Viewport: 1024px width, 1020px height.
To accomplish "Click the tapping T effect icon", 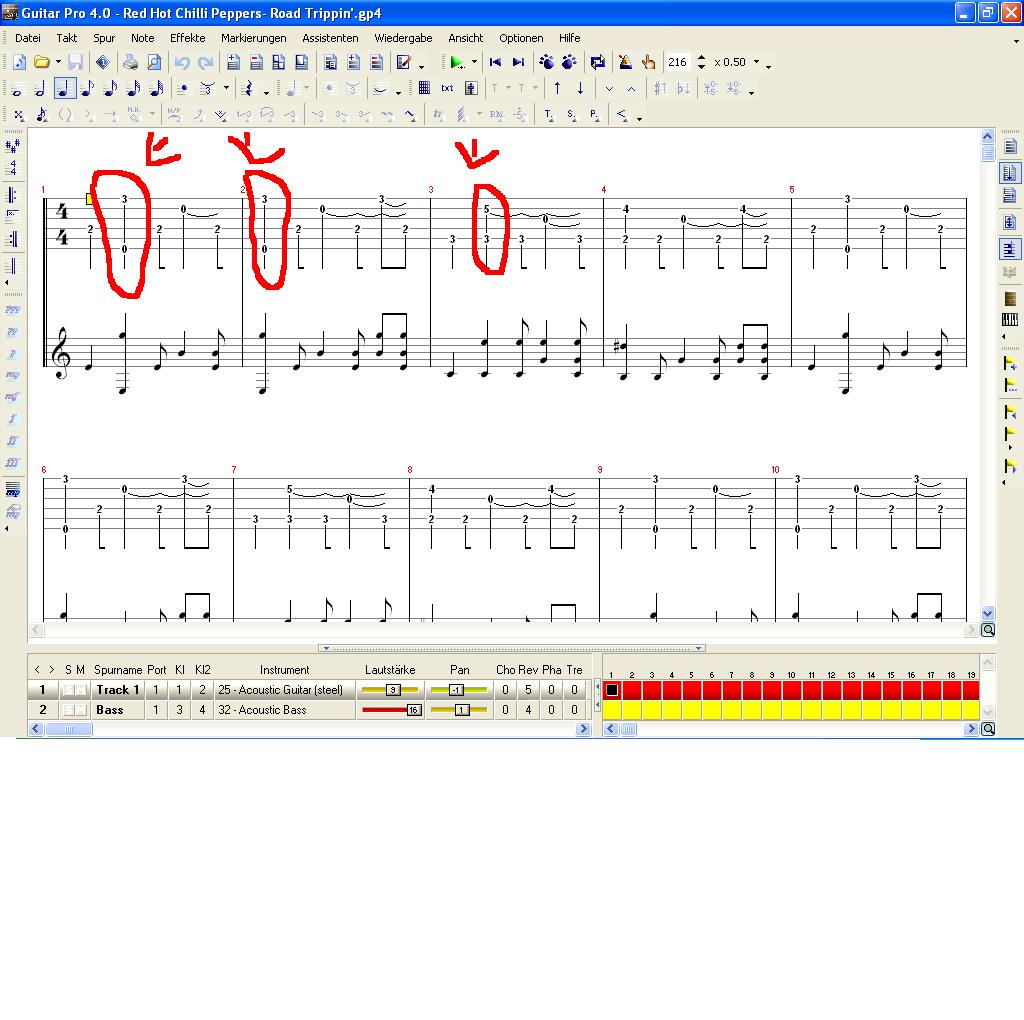I will [x=548, y=115].
